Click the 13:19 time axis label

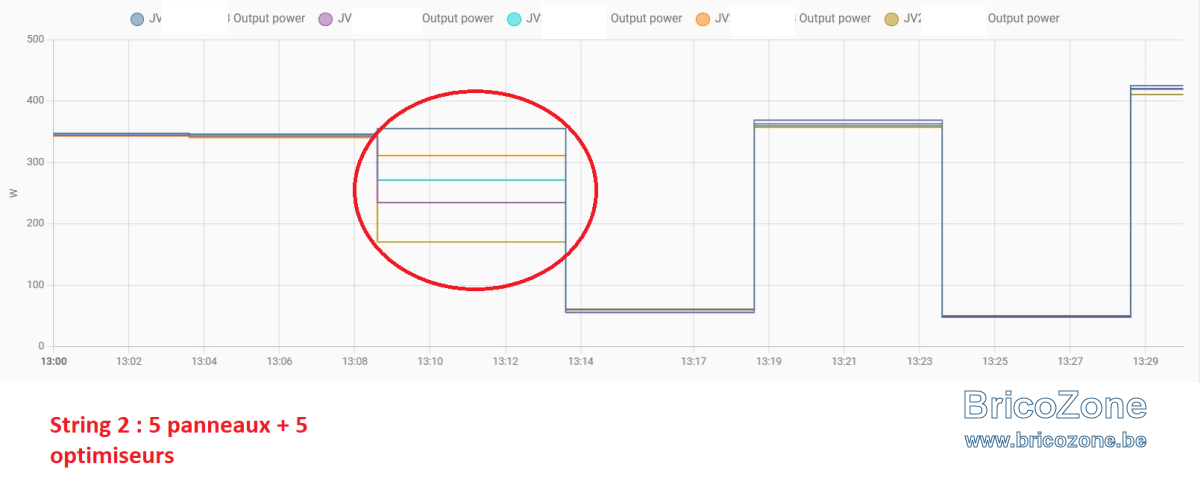(x=769, y=361)
